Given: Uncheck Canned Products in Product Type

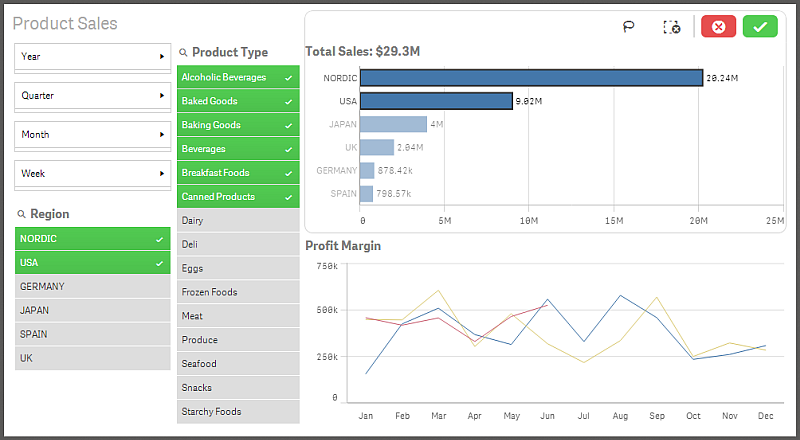Looking at the screenshot, I should tap(238, 197).
